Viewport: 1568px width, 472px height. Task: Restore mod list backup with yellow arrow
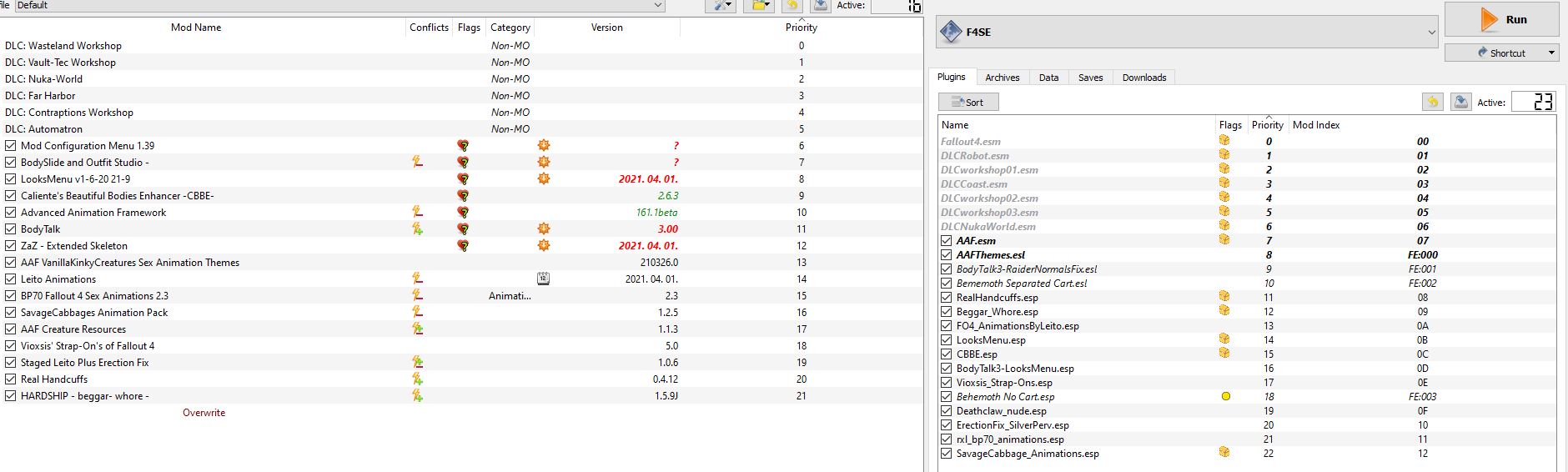pos(792,5)
